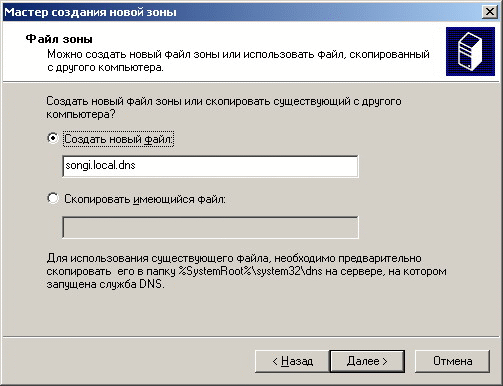Click the "Создать новый файл:" label text
This screenshot has width=503, height=386.
(118, 139)
